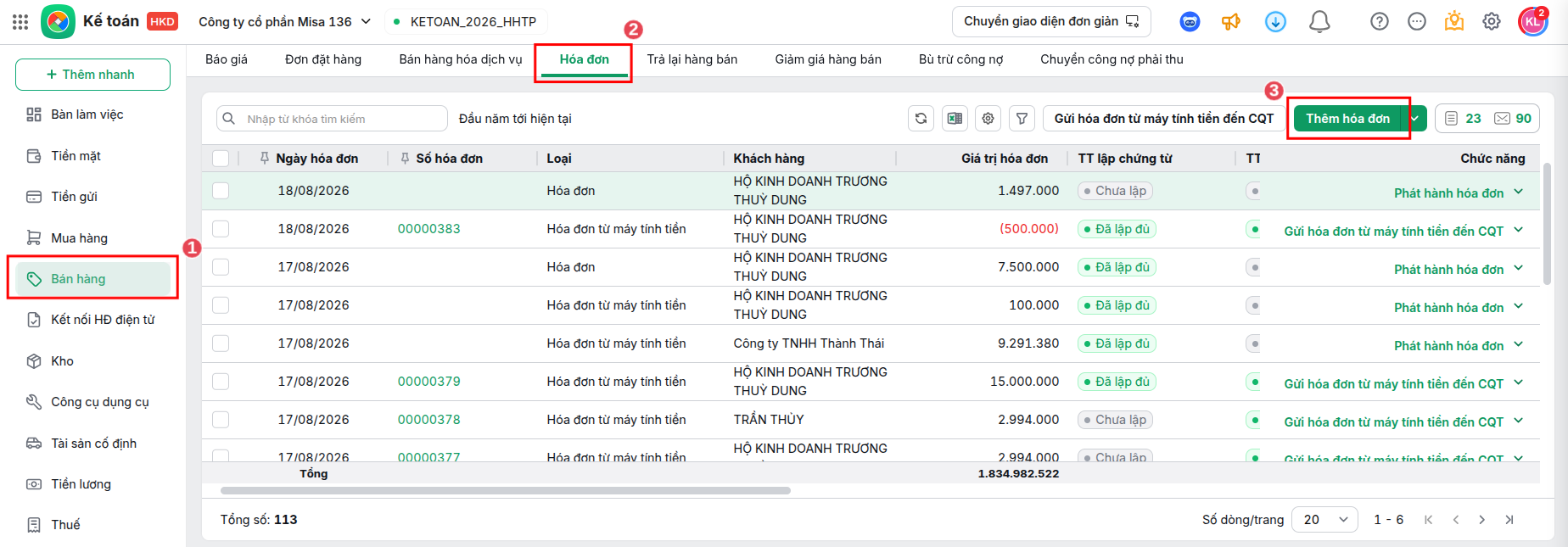The width and height of the screenshot is (1568, 547).
Task: Open Kết nối HĐ điện tử in sidebar
Action: [92, 320]
